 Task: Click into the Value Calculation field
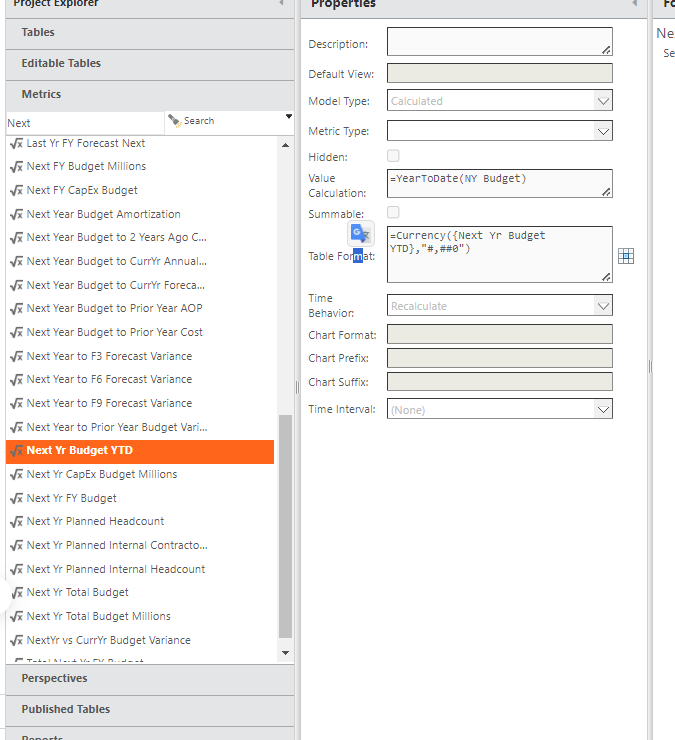tap(499, 184)
